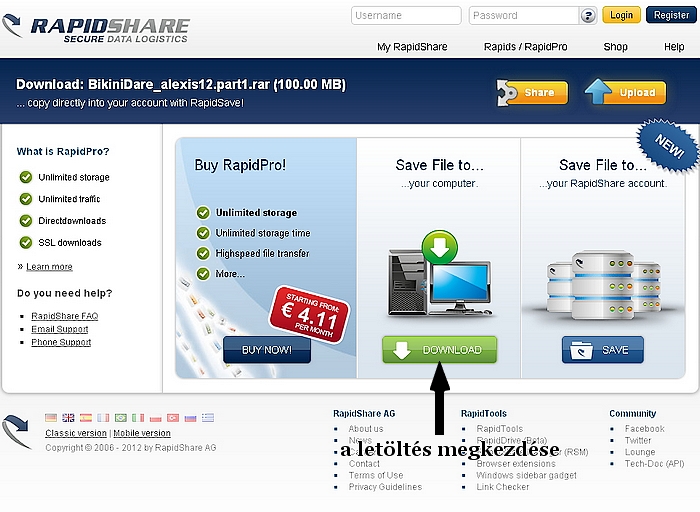This screenshot has width=700, height=512.
Task: Open the Help menu item
Action: 674,47
